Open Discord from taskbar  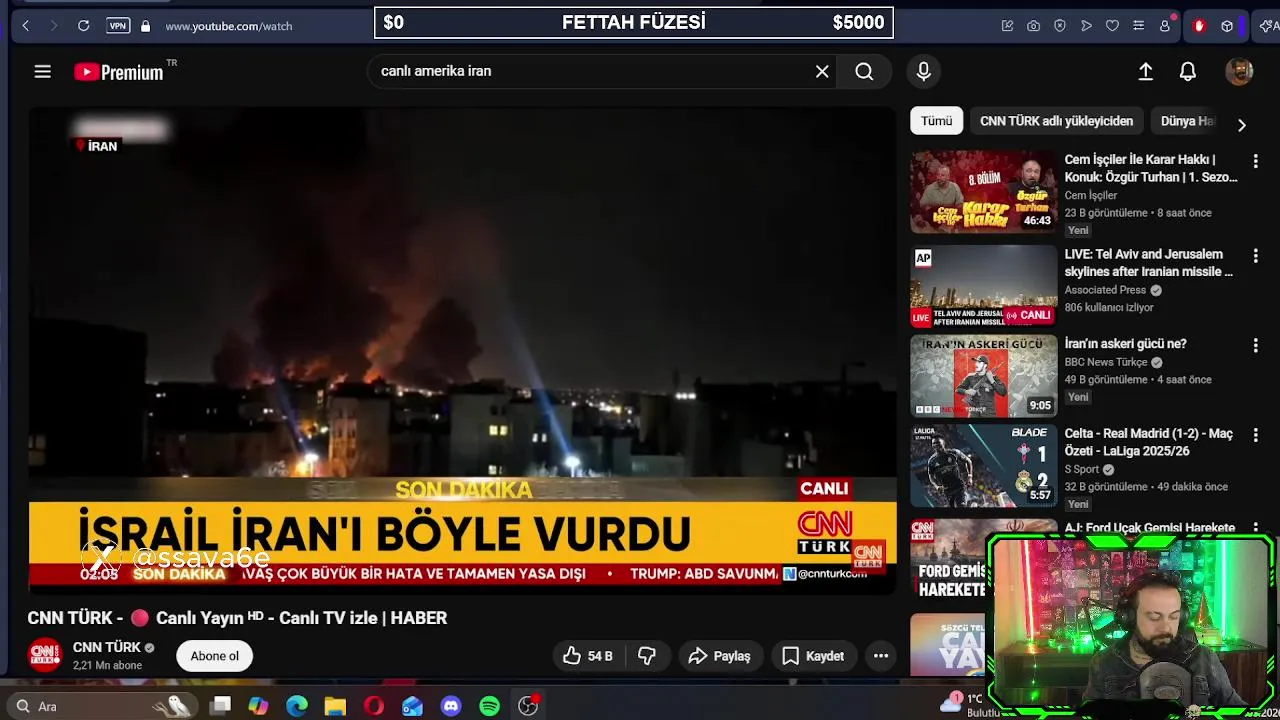coord(451,706)
